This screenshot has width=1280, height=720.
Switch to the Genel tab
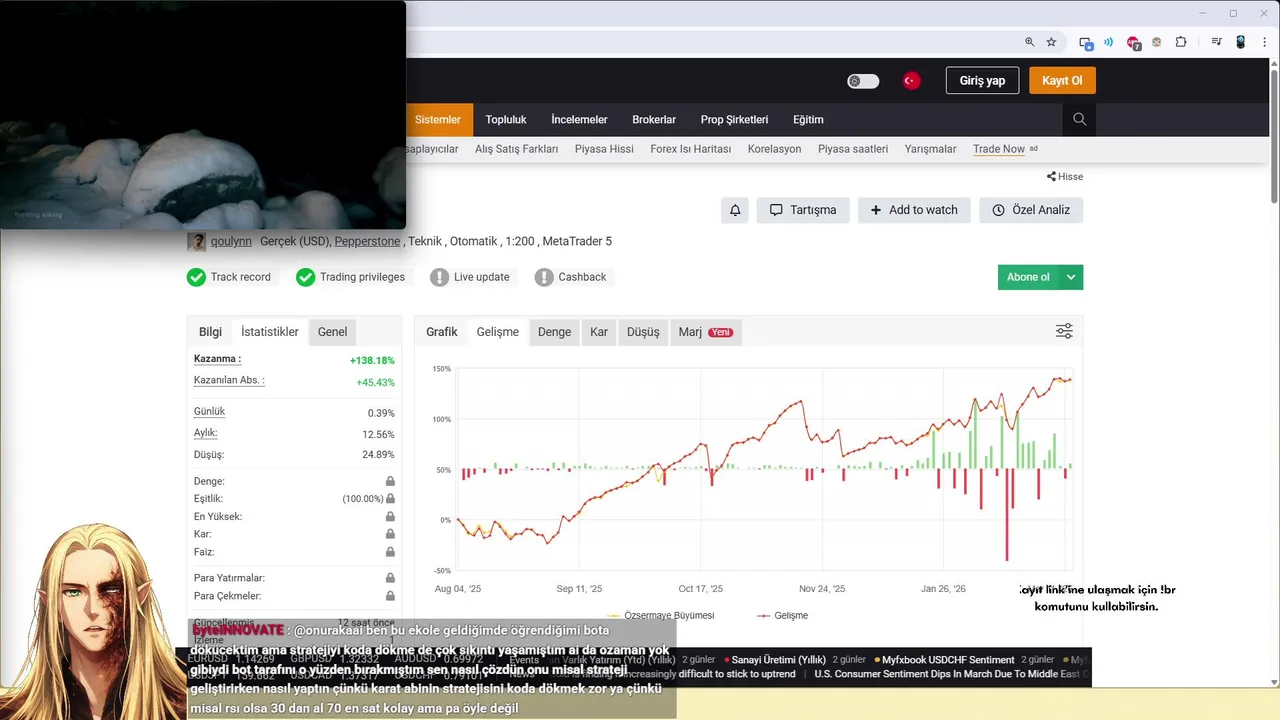tap(332, 332)
